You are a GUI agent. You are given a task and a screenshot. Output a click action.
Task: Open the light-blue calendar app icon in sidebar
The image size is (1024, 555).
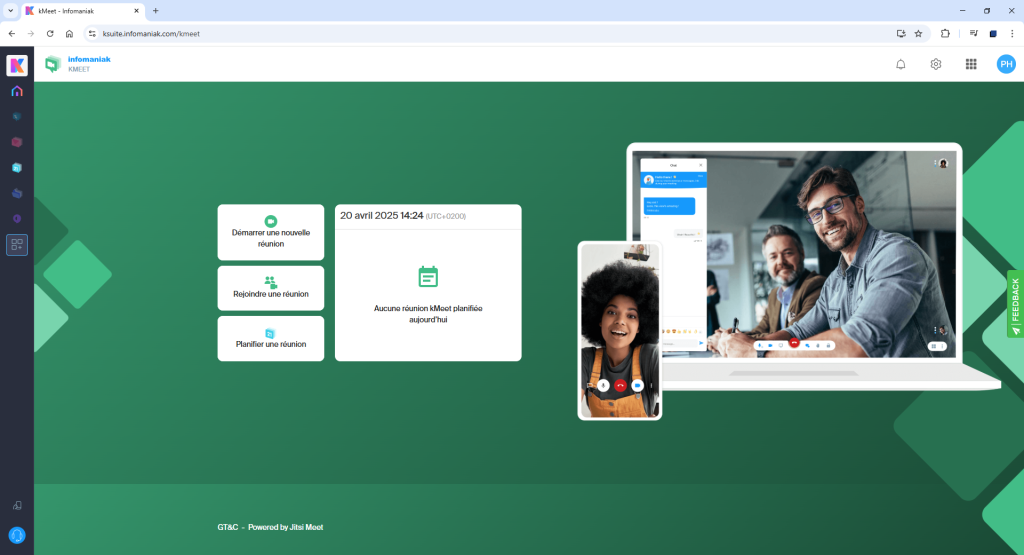point(17,168)
